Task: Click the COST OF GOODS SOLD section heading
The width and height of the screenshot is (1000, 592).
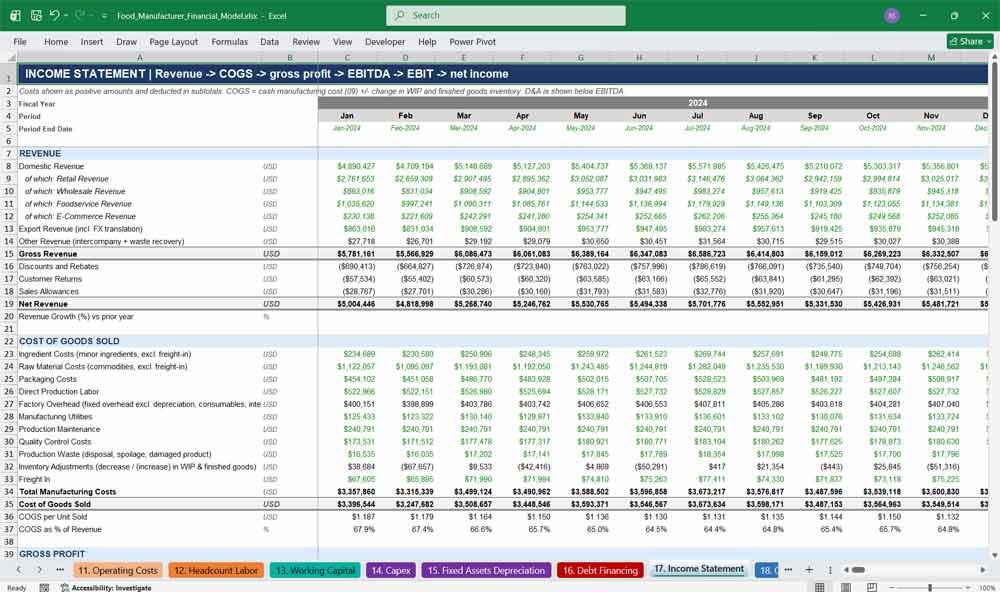Action: point(69,341)
